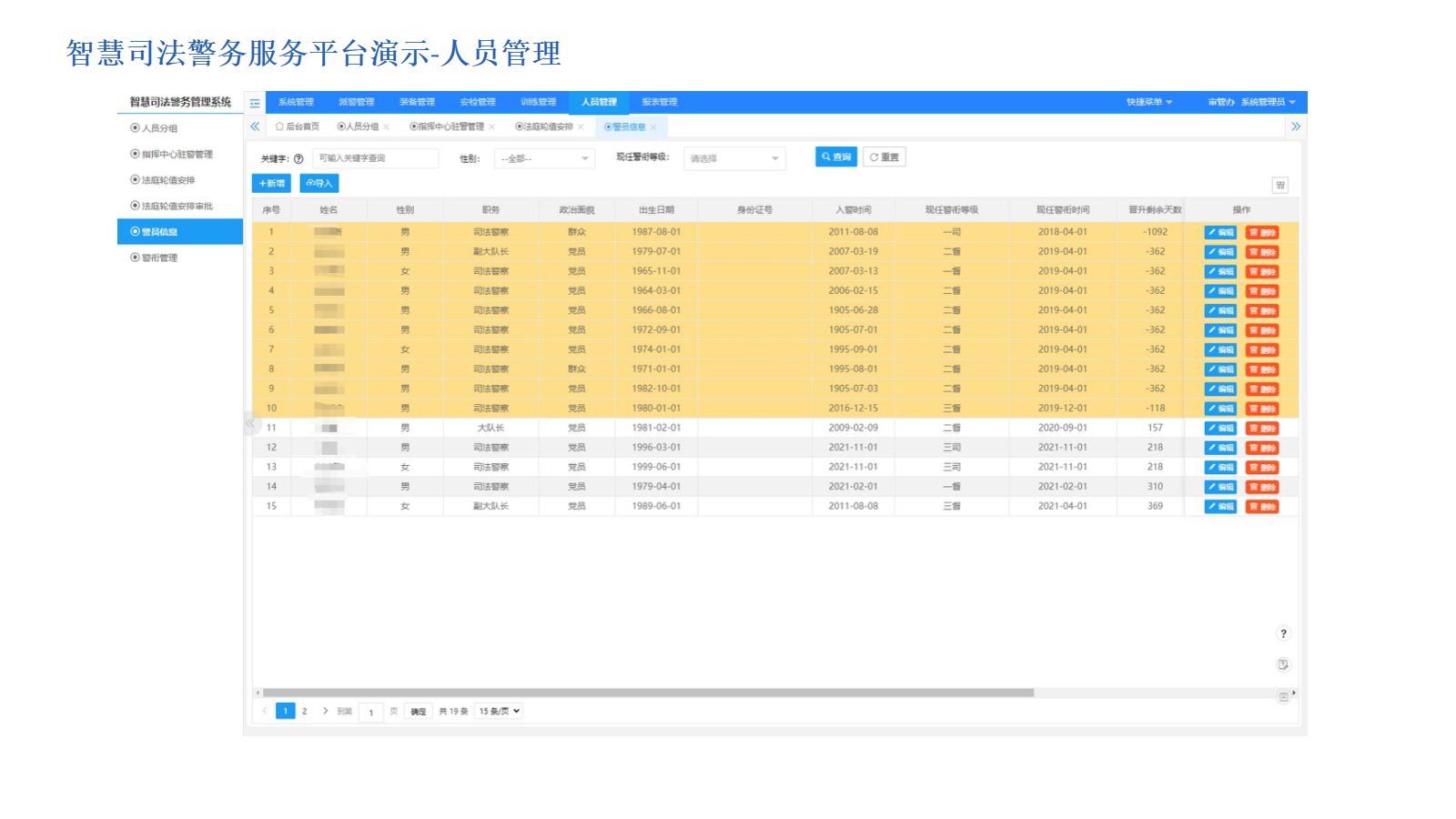The width and height of the screenshot is (1456, 819).
Task: Collapse the left sidebar handle arrow
Action: pos(249,423)
